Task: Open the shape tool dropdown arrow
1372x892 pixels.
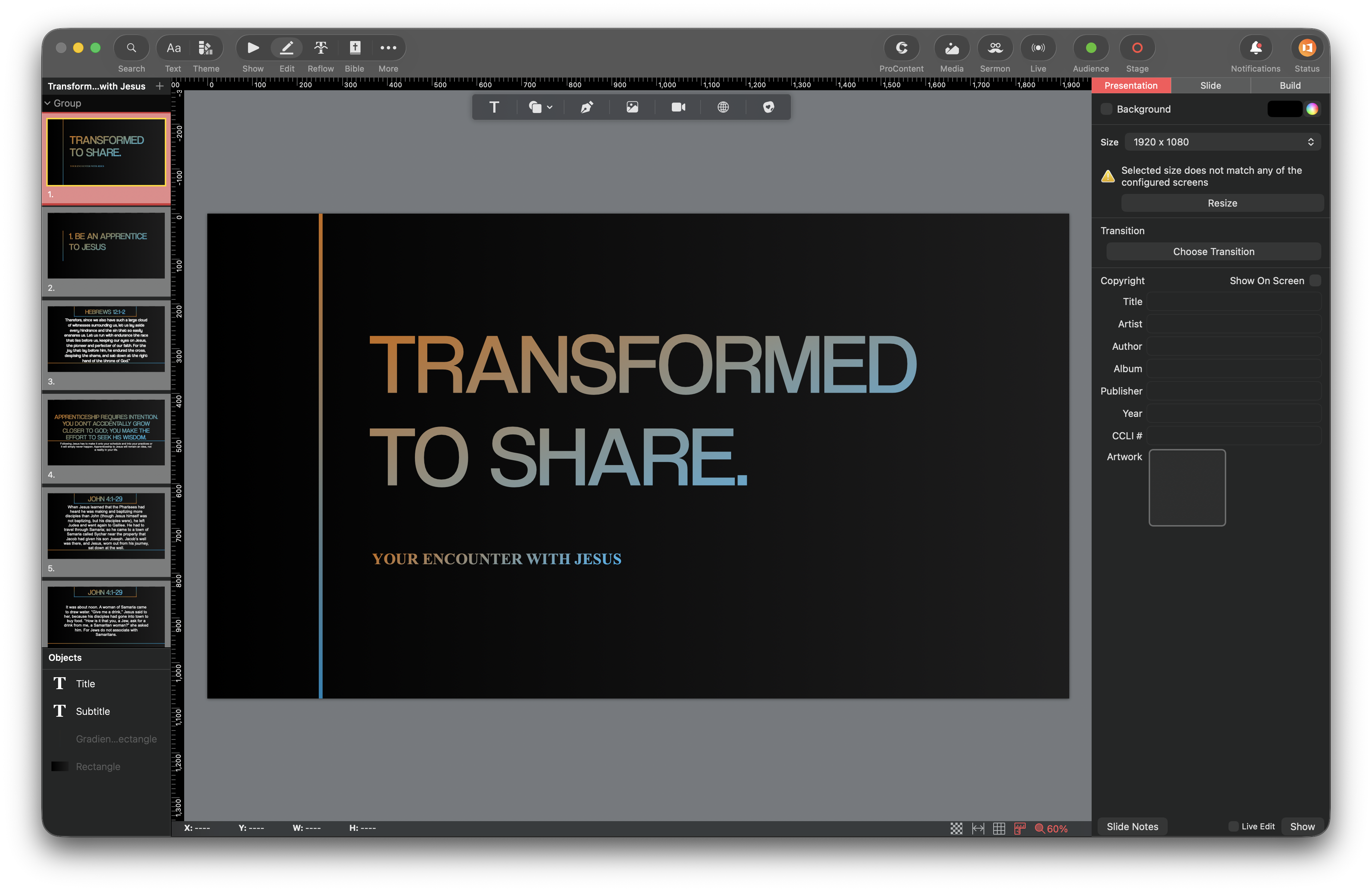Action: 550,107
